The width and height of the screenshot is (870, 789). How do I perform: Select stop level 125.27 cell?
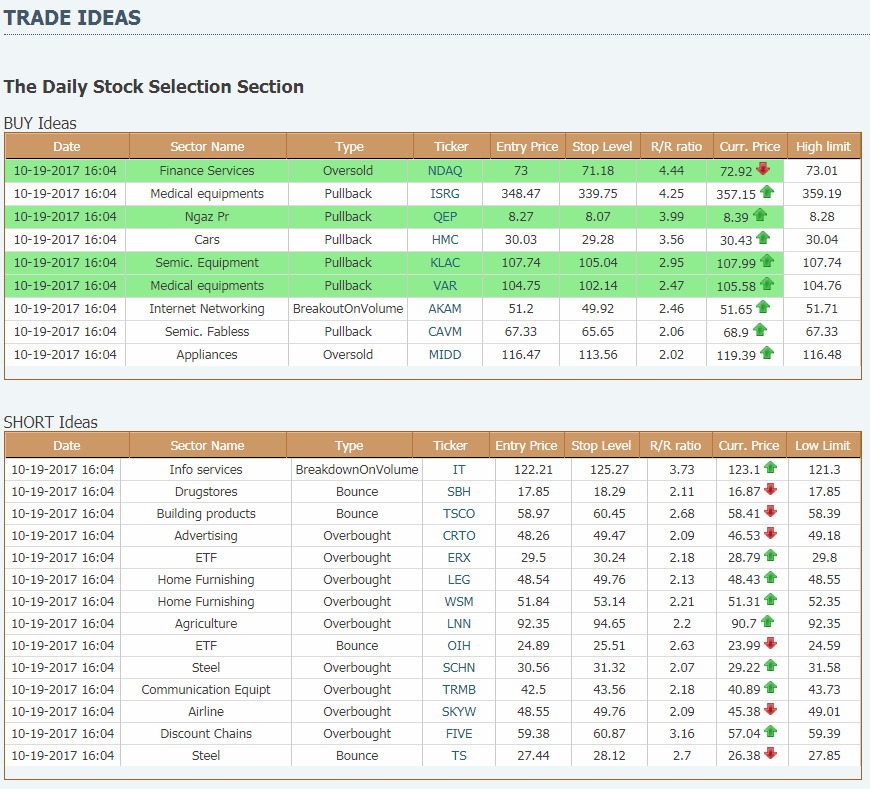click(x=609, y=469)
